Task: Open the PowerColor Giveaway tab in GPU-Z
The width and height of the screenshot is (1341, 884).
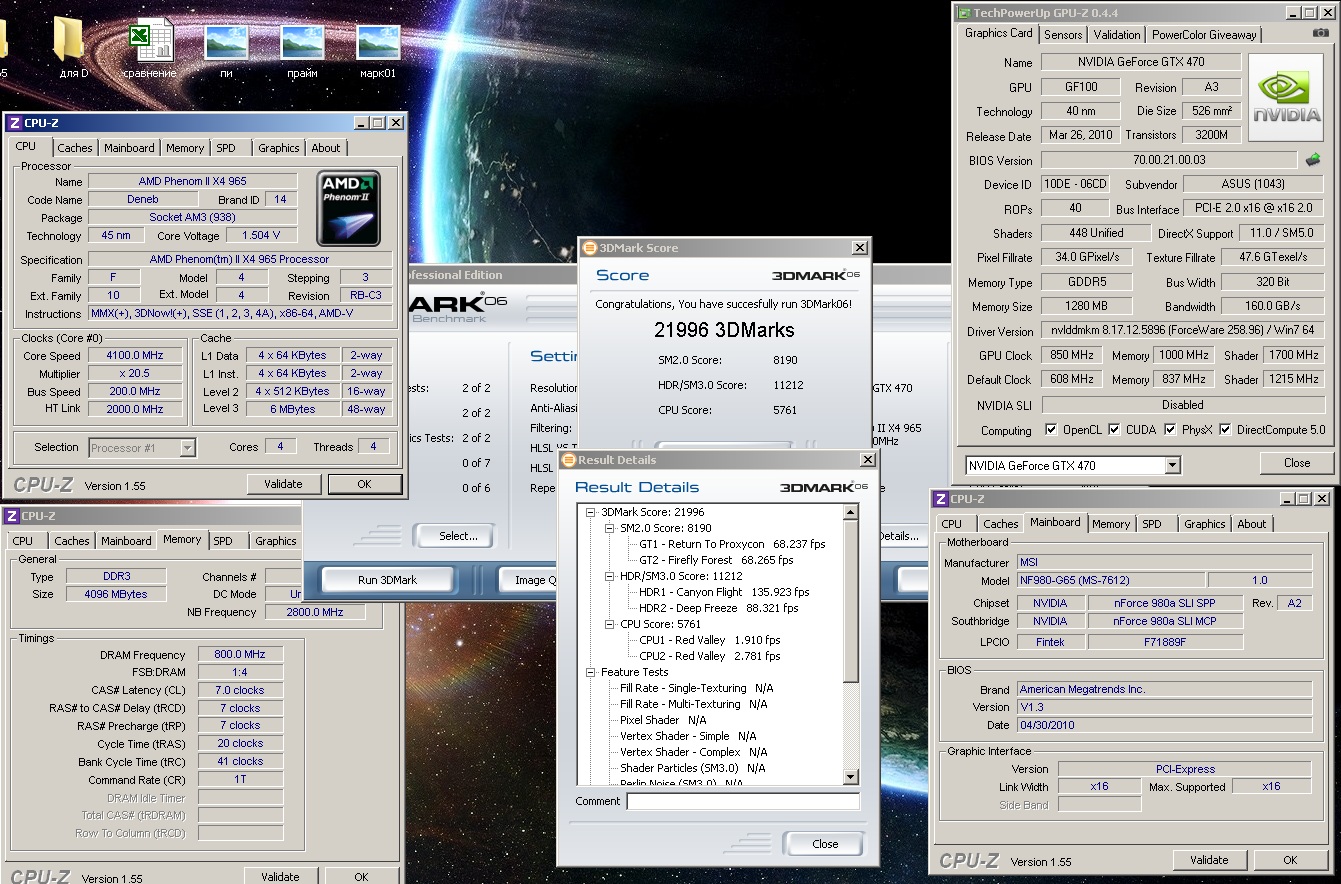Action: [1204, 34]
